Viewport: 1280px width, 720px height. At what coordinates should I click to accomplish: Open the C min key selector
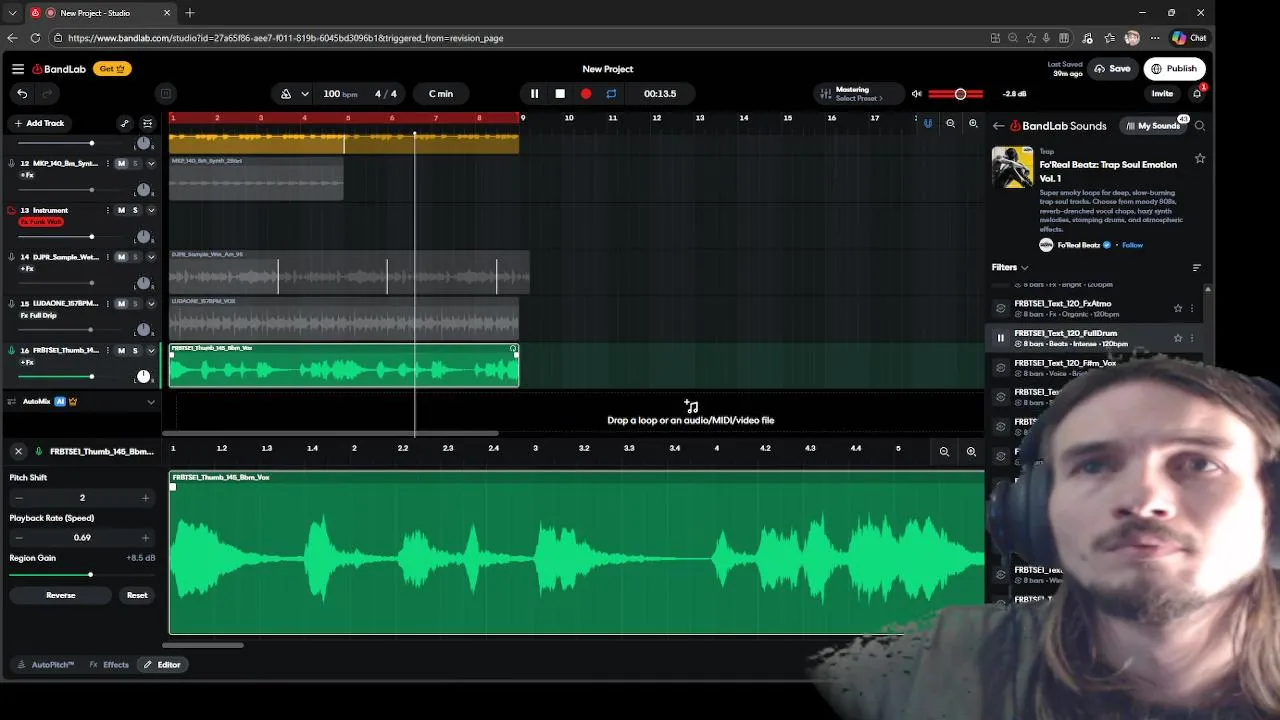point(441,94)
